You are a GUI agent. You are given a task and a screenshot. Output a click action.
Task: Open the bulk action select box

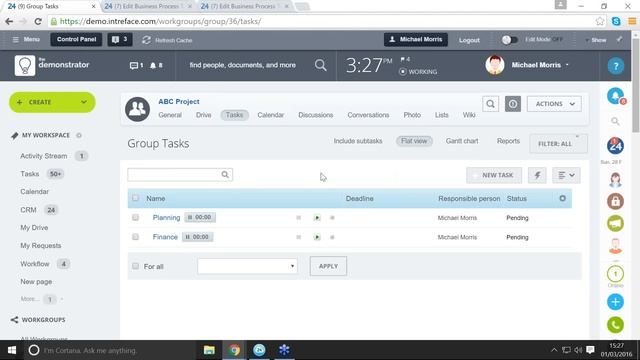click(x=247, y=266)
